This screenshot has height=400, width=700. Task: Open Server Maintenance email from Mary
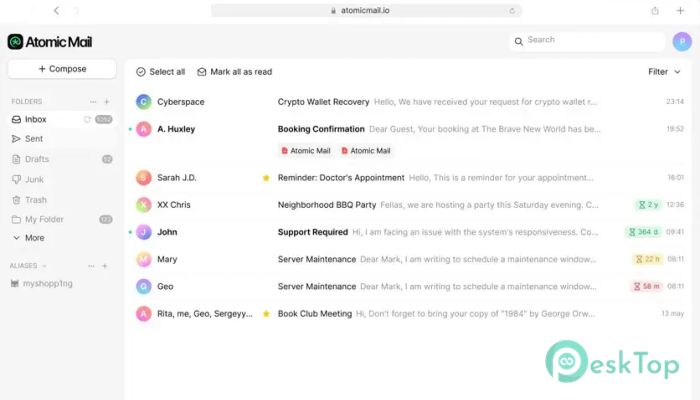[x=409, y=259]
